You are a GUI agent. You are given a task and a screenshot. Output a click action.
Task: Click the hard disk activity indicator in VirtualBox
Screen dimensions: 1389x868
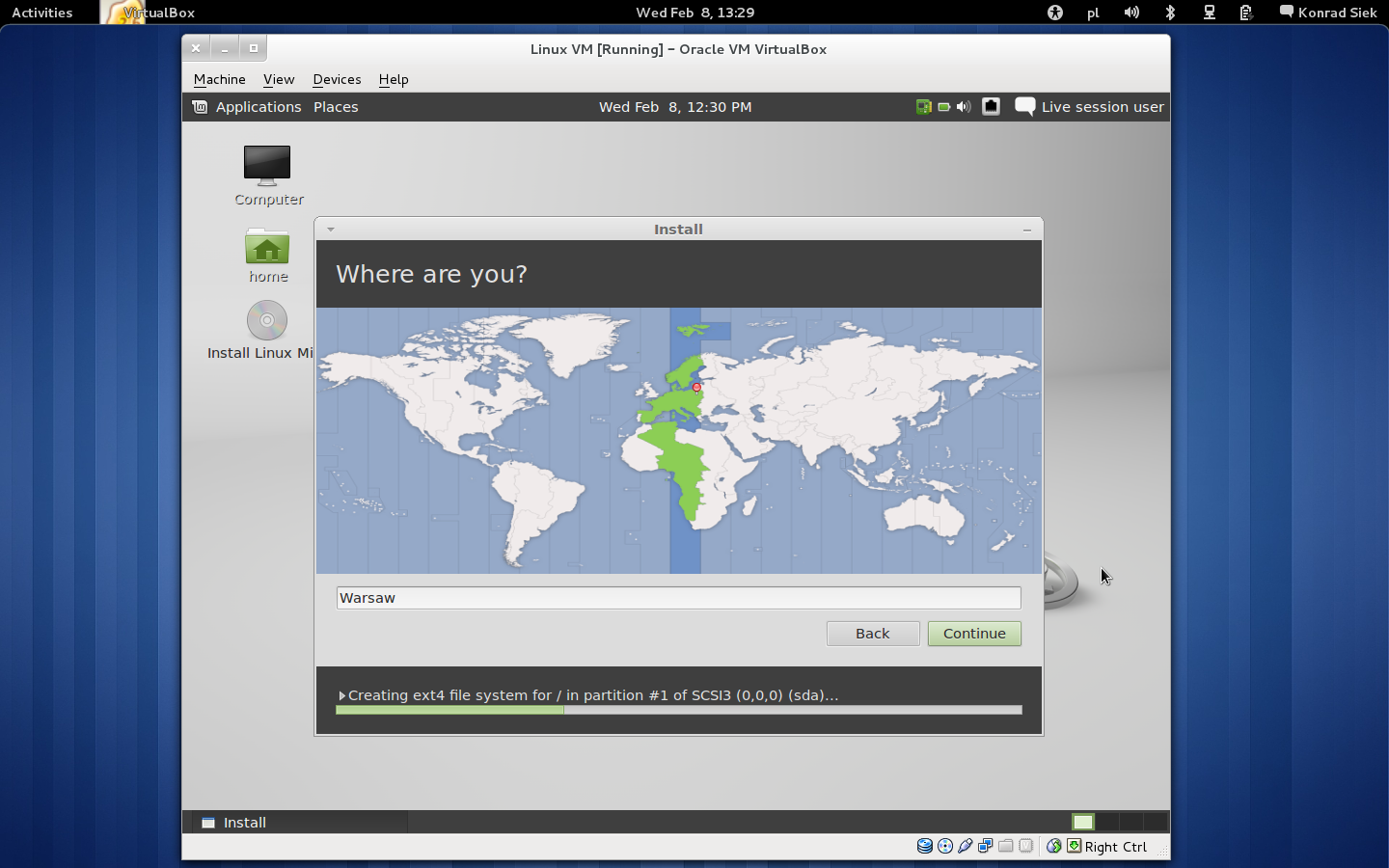pyautogui.click(x=925, y=846)
